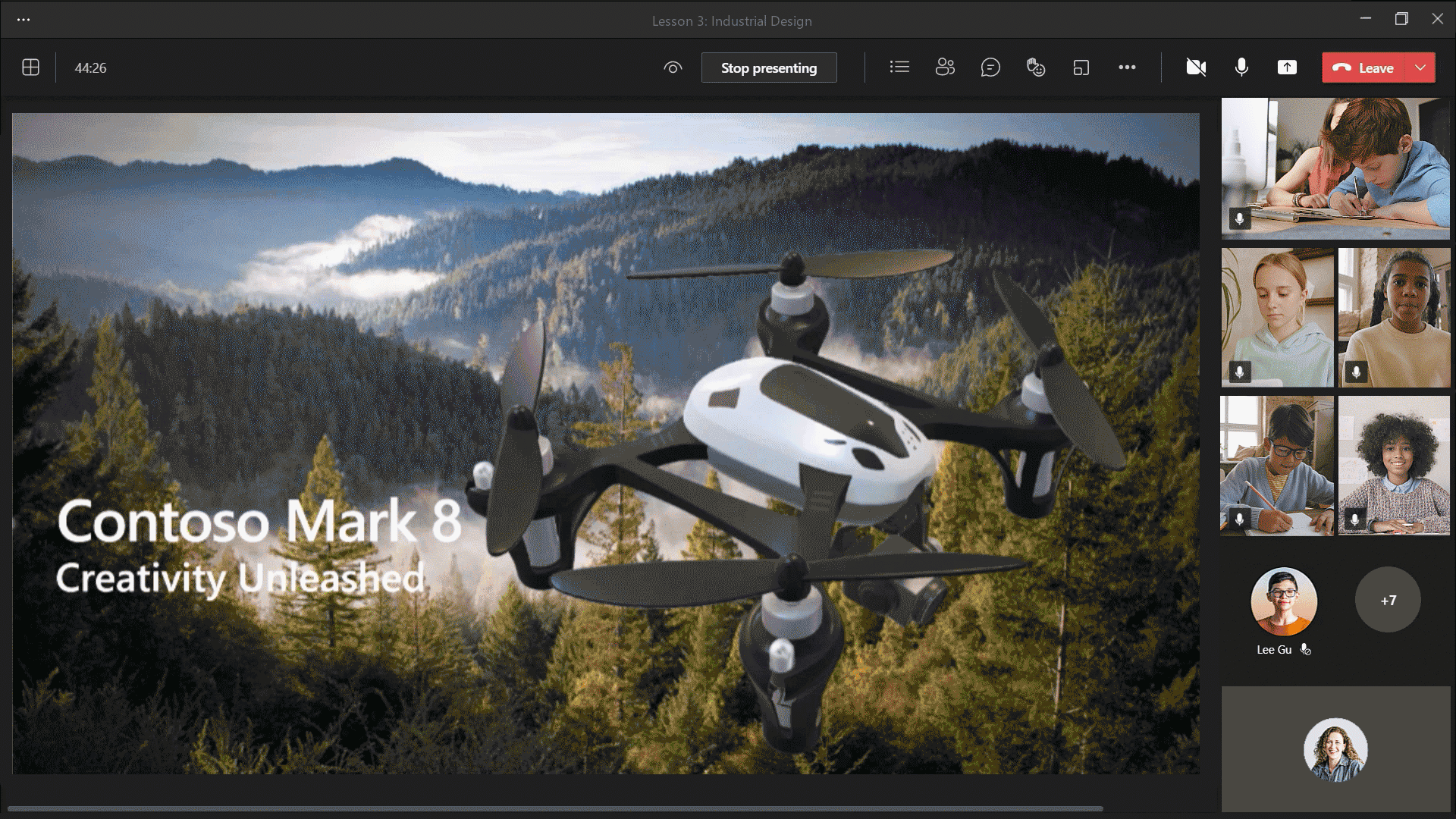
Task: Open raise hand reactions icon
Action: tap(1036, 67)
